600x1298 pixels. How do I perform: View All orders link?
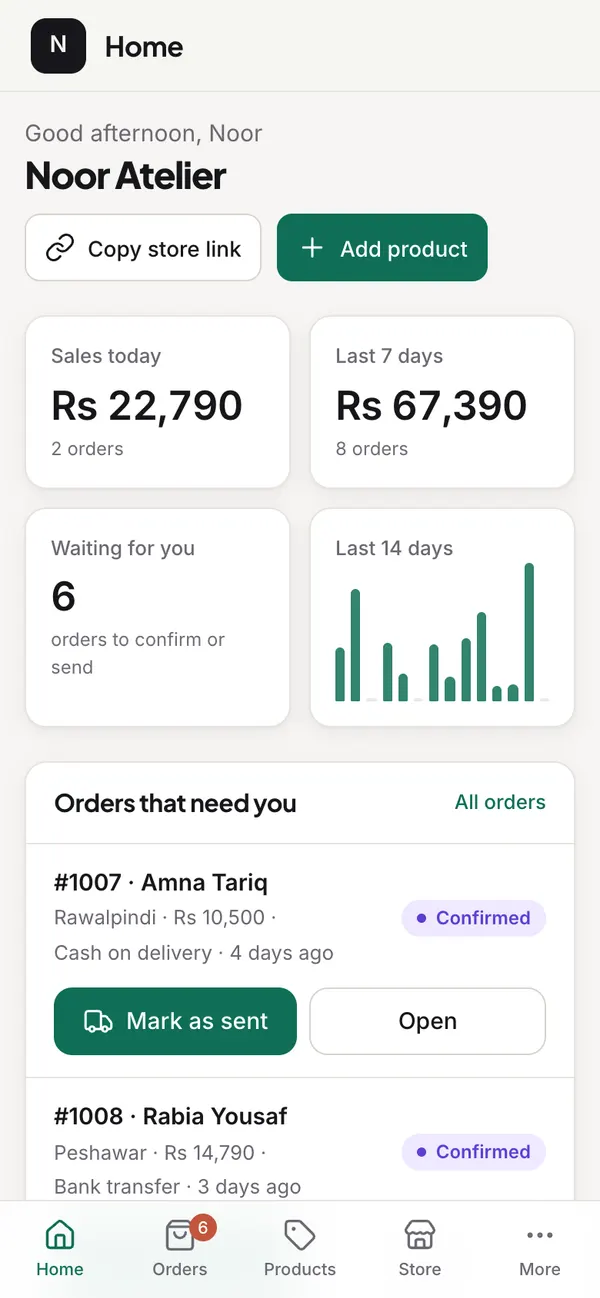pos(500,802)
